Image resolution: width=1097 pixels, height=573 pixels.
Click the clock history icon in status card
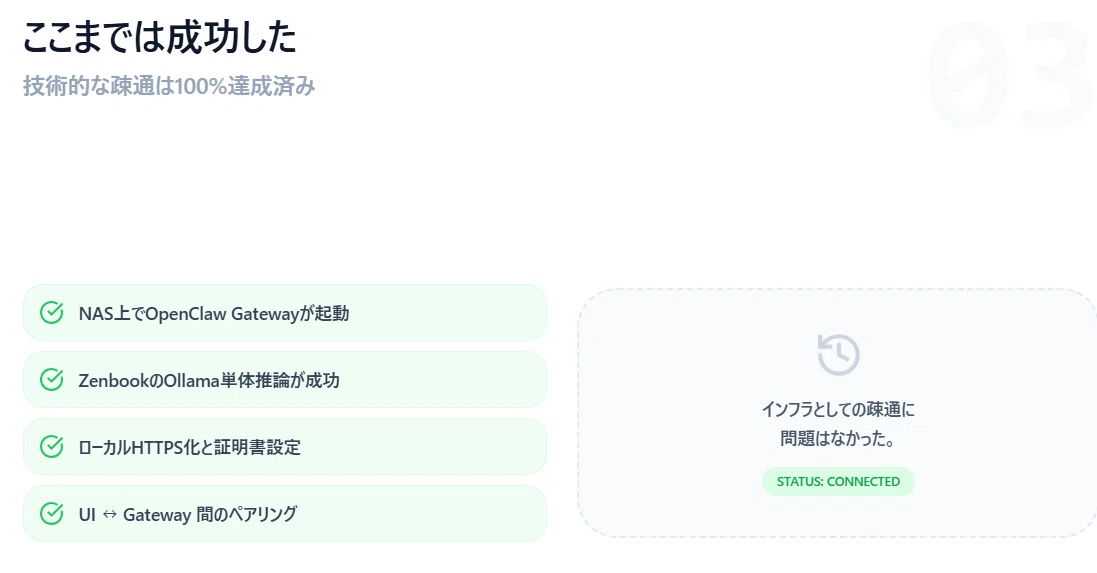tap(838, 355)
